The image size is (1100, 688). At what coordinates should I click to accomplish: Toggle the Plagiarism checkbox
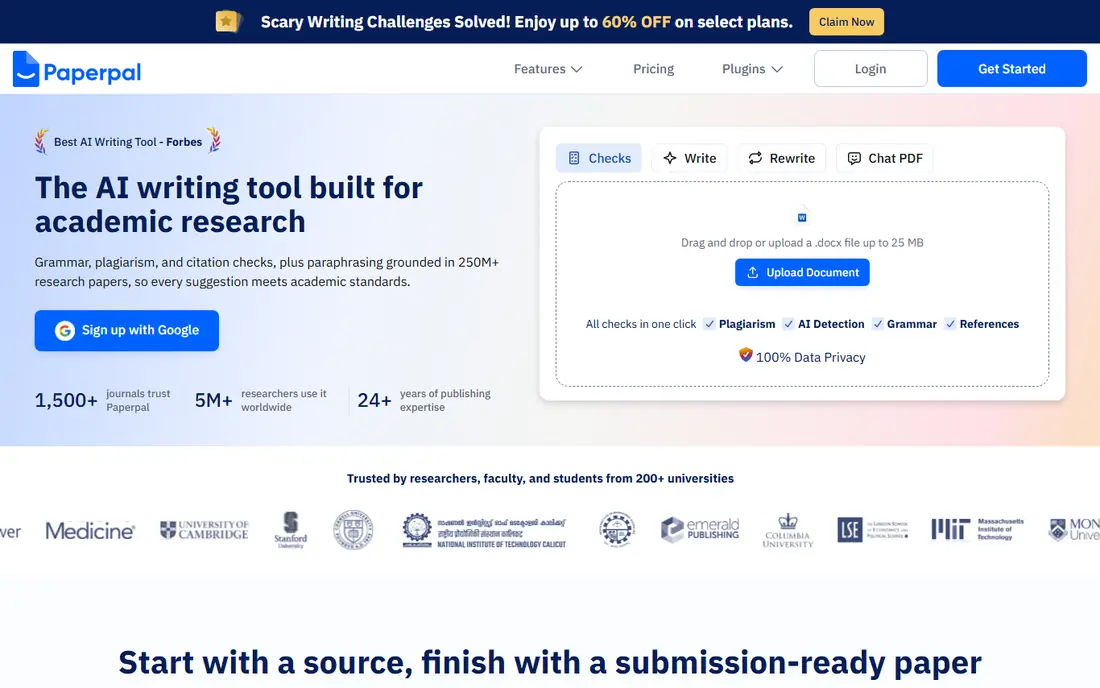click(709, 324)
